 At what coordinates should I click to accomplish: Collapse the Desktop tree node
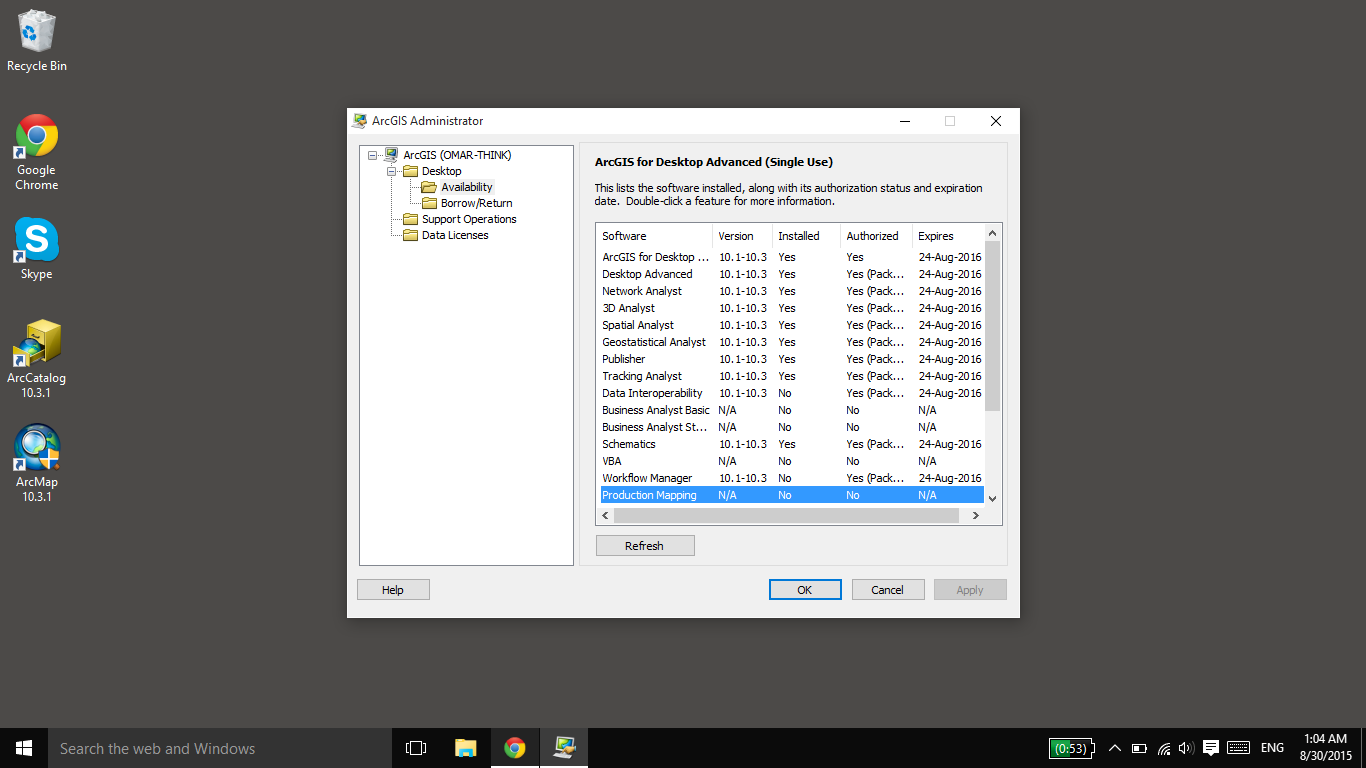[x=392, y=171]
